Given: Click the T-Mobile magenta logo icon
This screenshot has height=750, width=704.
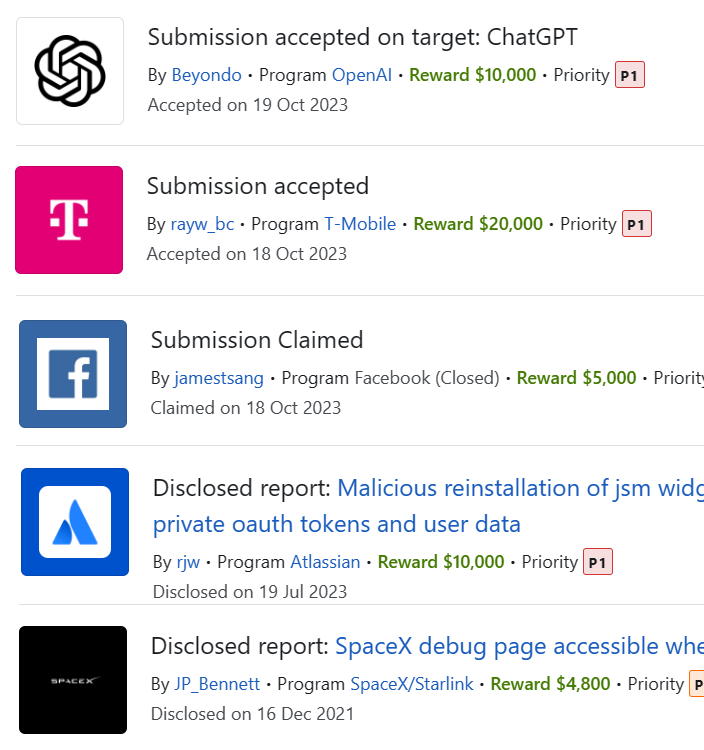Looking at the screenshot, I should click(69, 220).
